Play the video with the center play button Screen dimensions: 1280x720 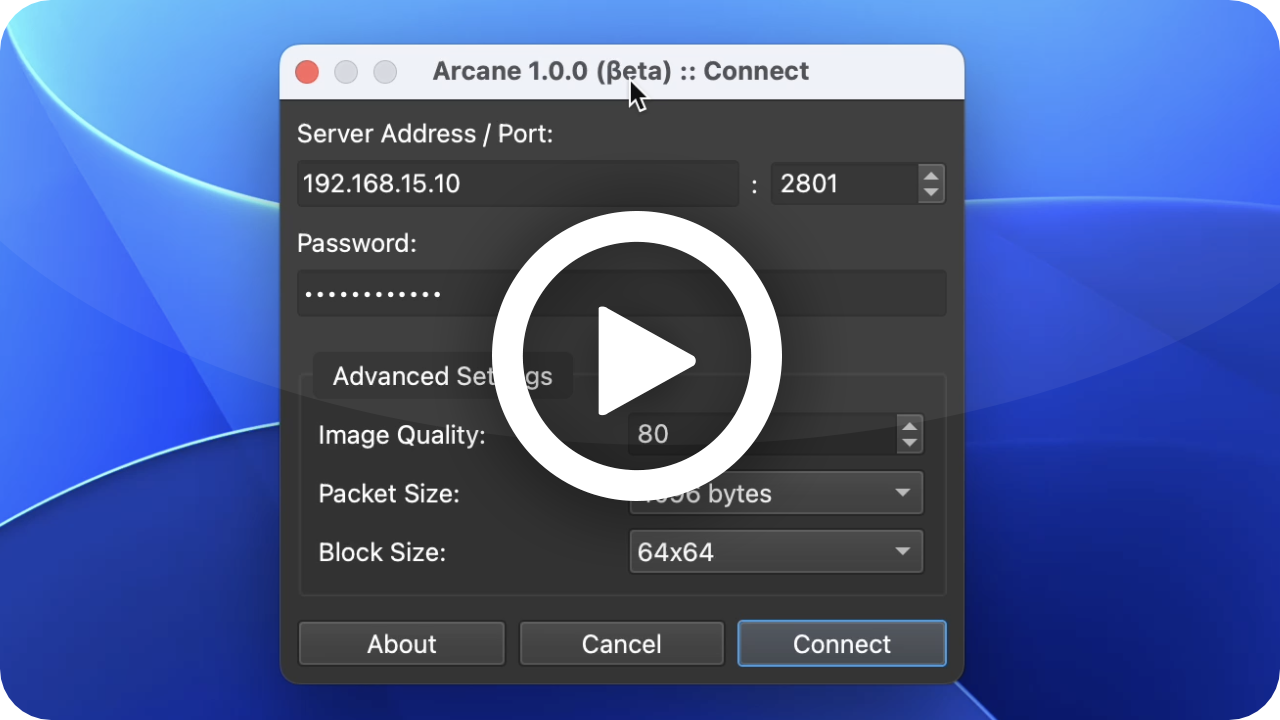[x=637, y=356]
